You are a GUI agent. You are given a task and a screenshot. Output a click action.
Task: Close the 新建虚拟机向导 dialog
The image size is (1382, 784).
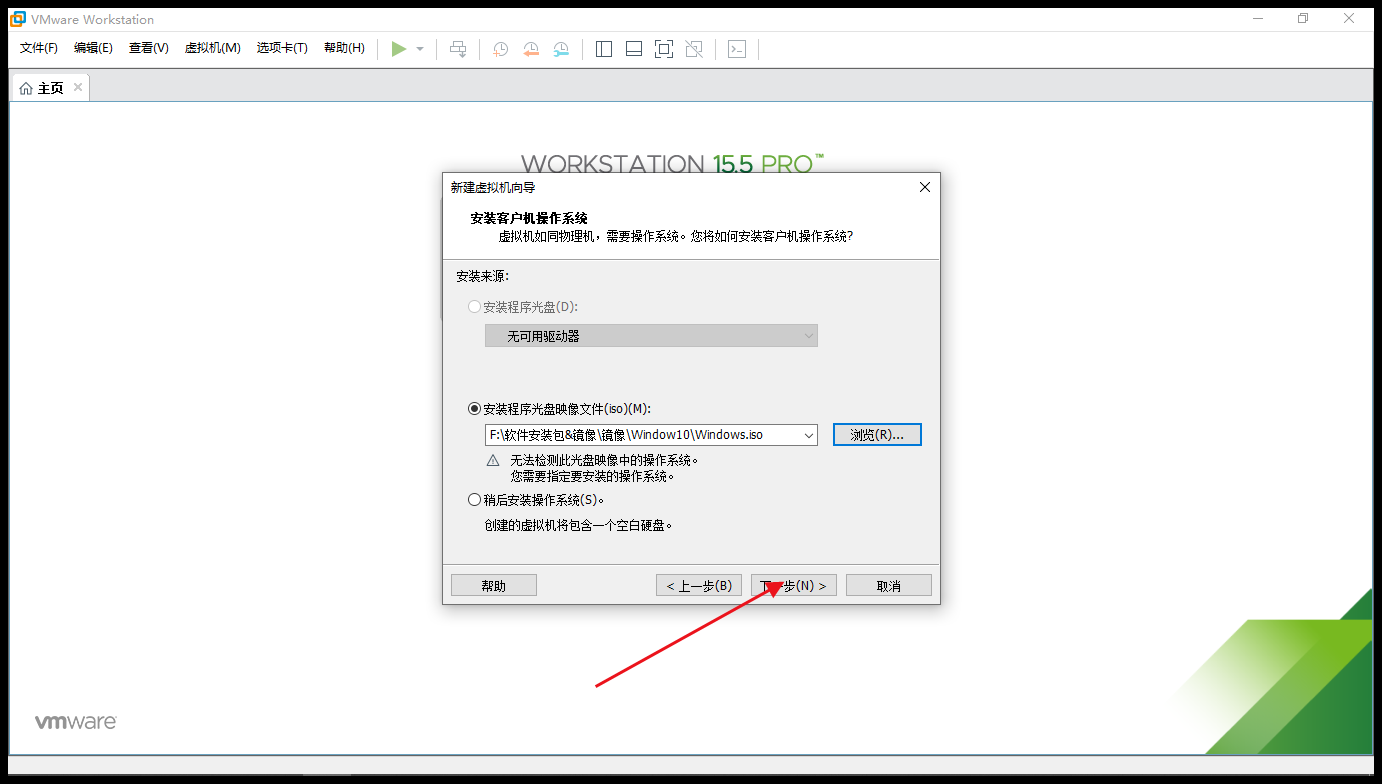925,187
